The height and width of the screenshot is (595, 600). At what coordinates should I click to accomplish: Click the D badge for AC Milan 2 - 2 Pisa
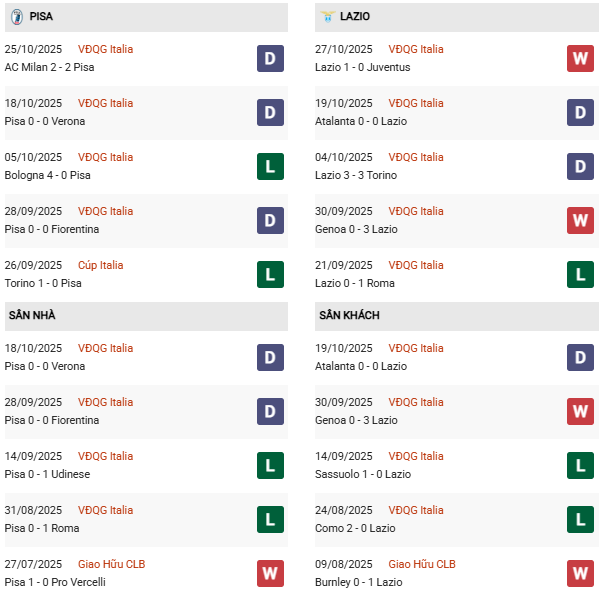click(x=270, y=59)
